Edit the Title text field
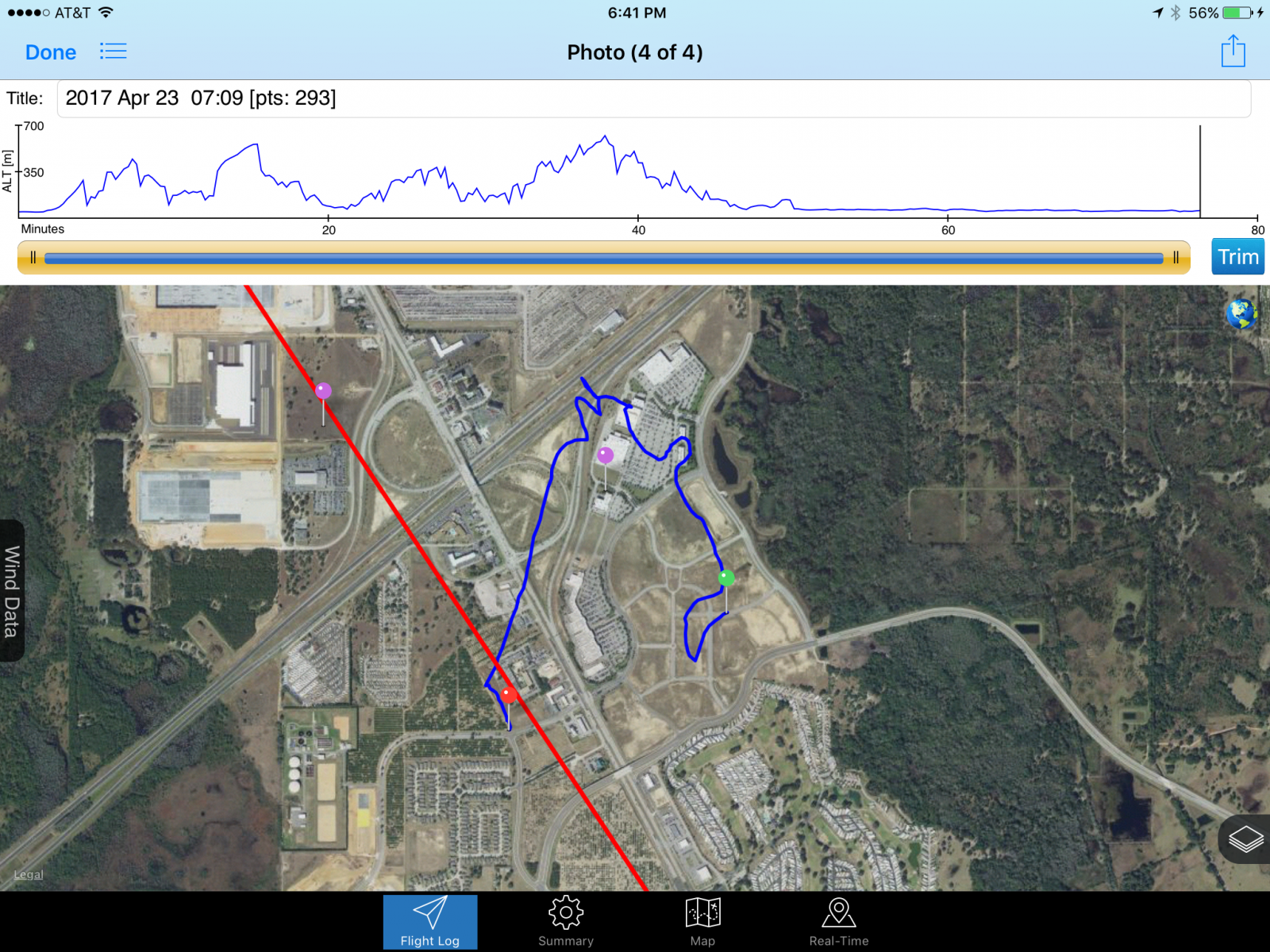 coord(652,98)
